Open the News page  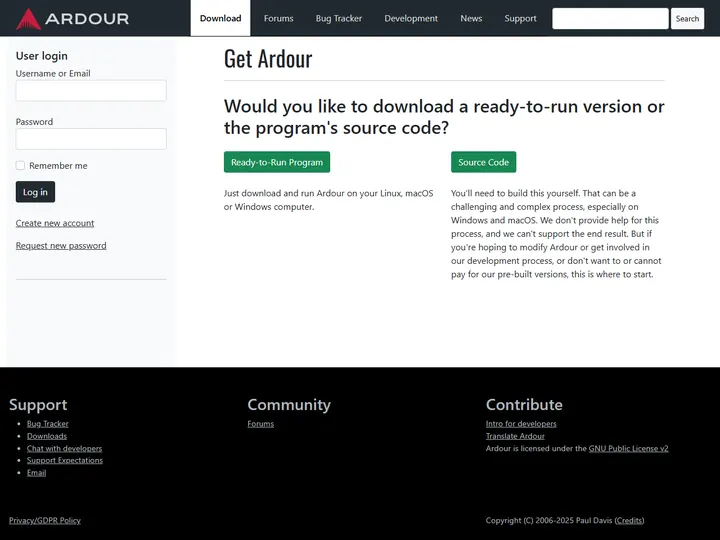tap(471, 18)
